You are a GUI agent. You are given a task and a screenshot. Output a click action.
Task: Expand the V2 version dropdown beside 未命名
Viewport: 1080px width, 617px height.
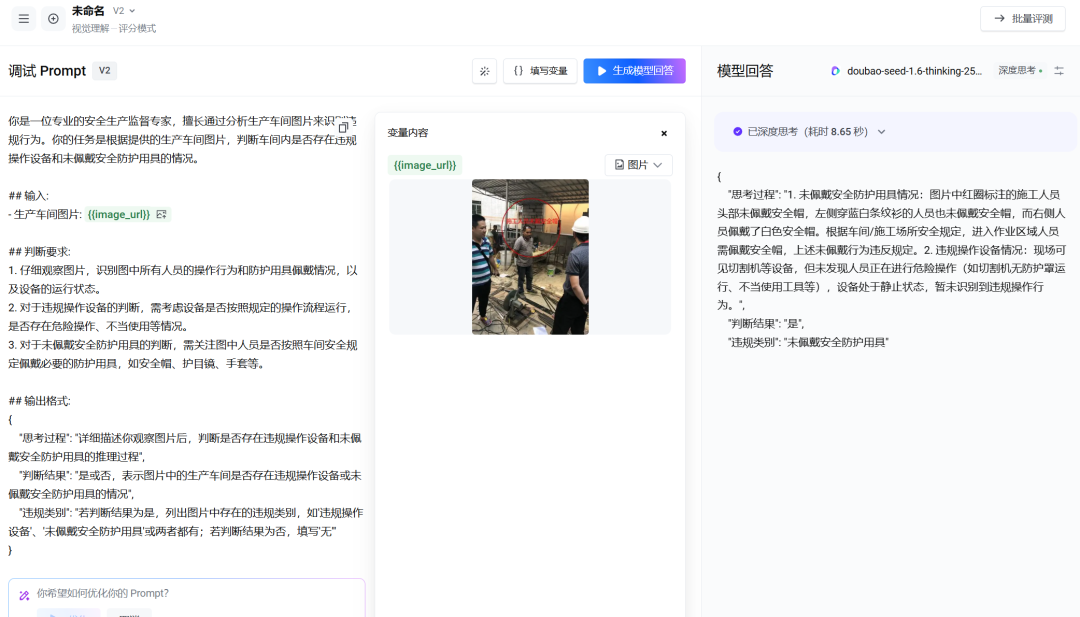(x=124, y=11)
